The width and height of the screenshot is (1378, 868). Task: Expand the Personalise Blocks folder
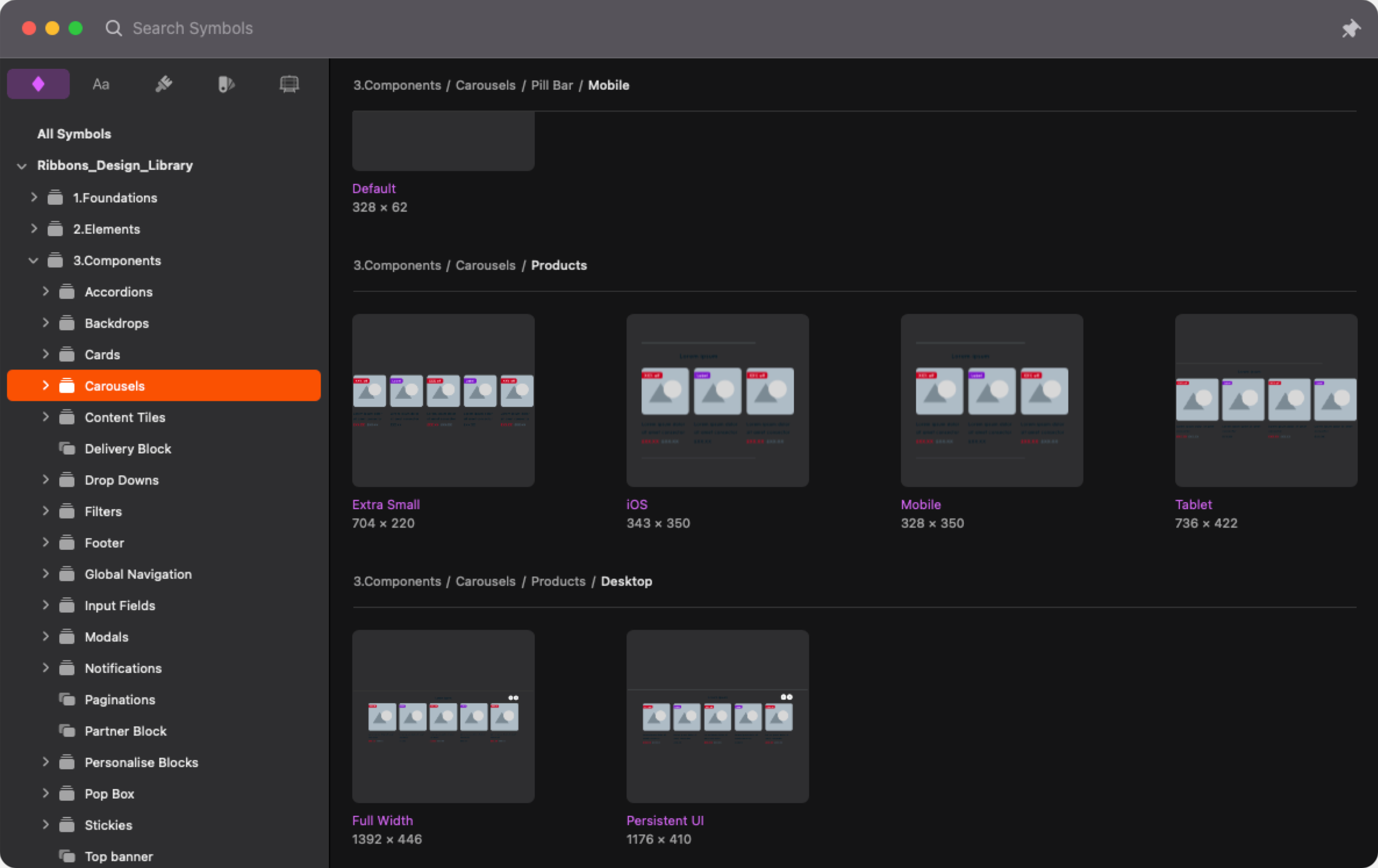click(46, 762)
